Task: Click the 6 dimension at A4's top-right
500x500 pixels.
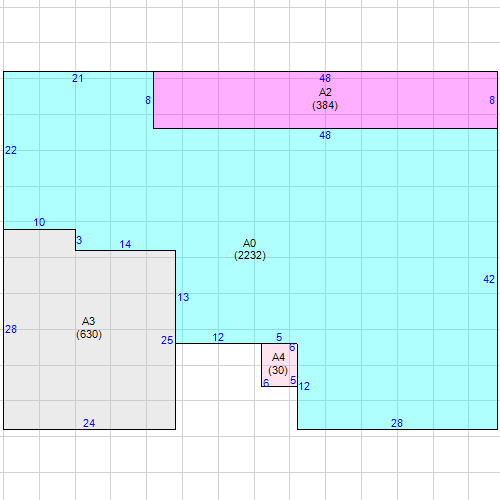Action: (292, 348)
